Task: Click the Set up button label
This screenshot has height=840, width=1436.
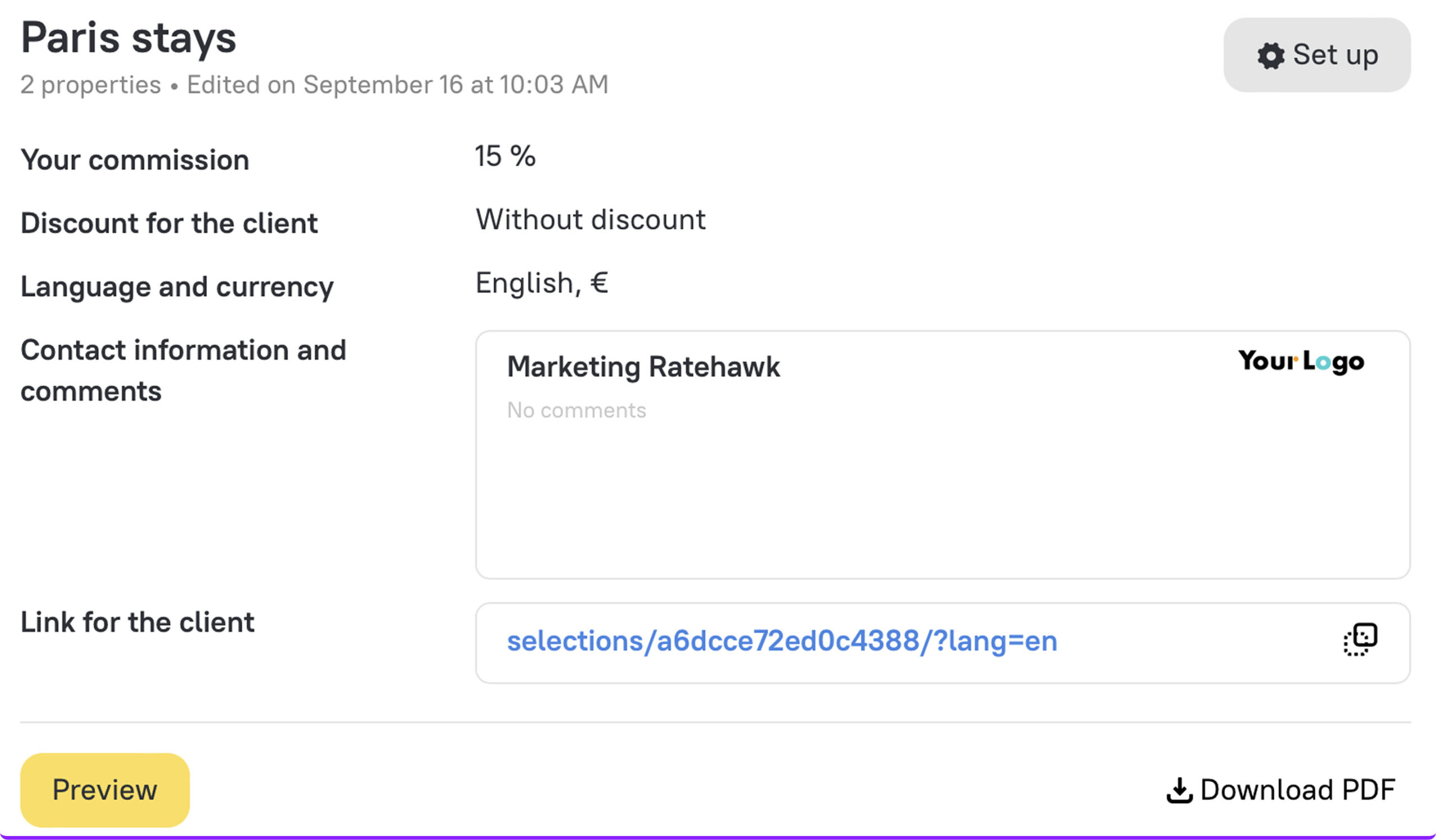Action: coord(1335,56)
